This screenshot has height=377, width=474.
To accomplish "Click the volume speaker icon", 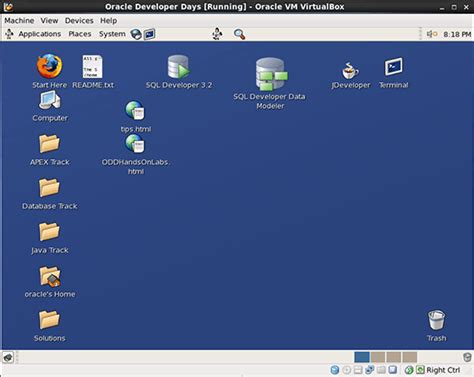I will [x=432, y=34].
